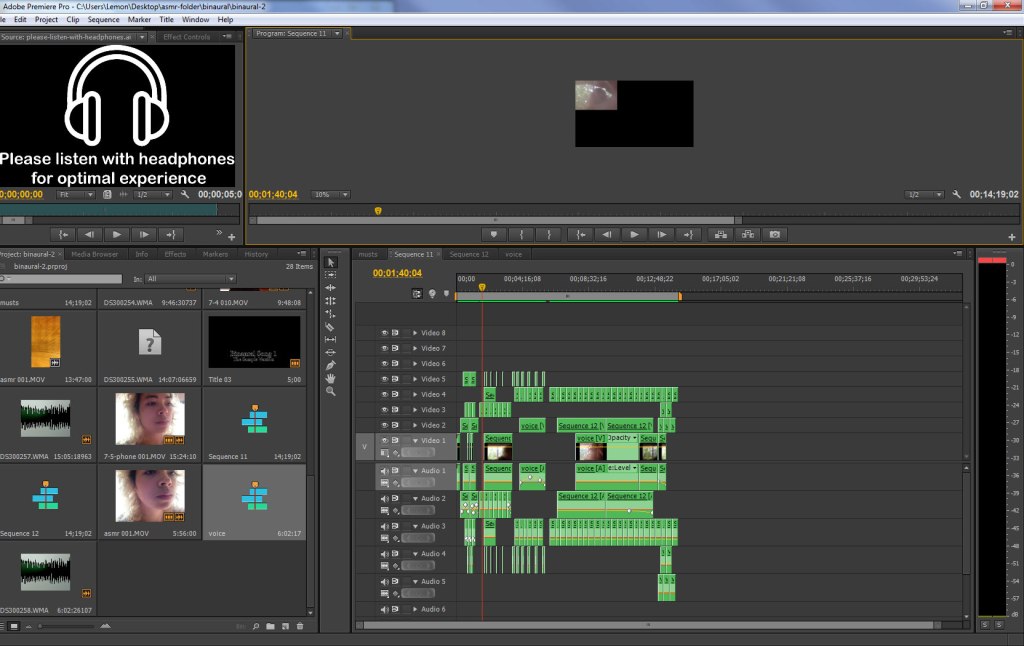1024x646 pixels.
Task: Mute the Audio 1 track
Action: (x=384, y=469)
